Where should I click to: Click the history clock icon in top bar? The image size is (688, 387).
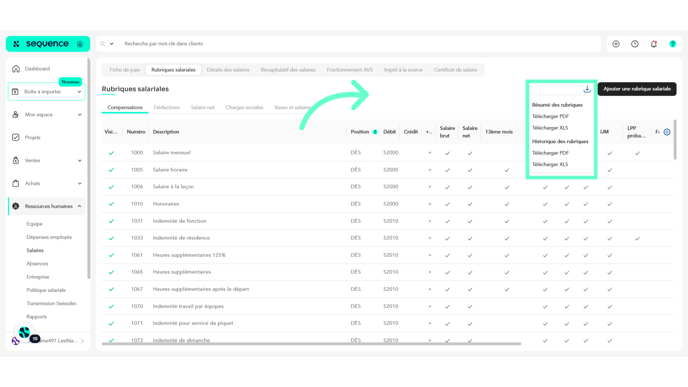point(635,44)
